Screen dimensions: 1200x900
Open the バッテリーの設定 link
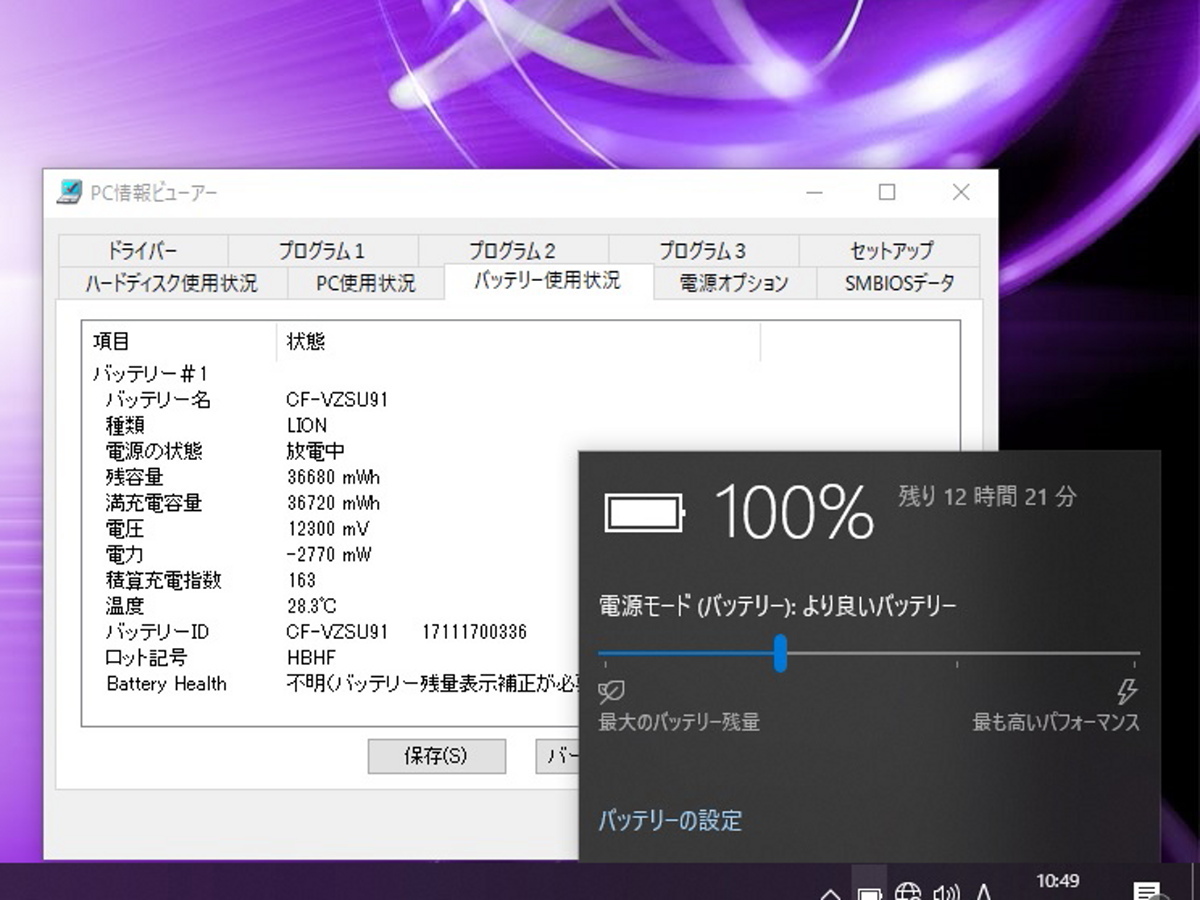(670, 821)
